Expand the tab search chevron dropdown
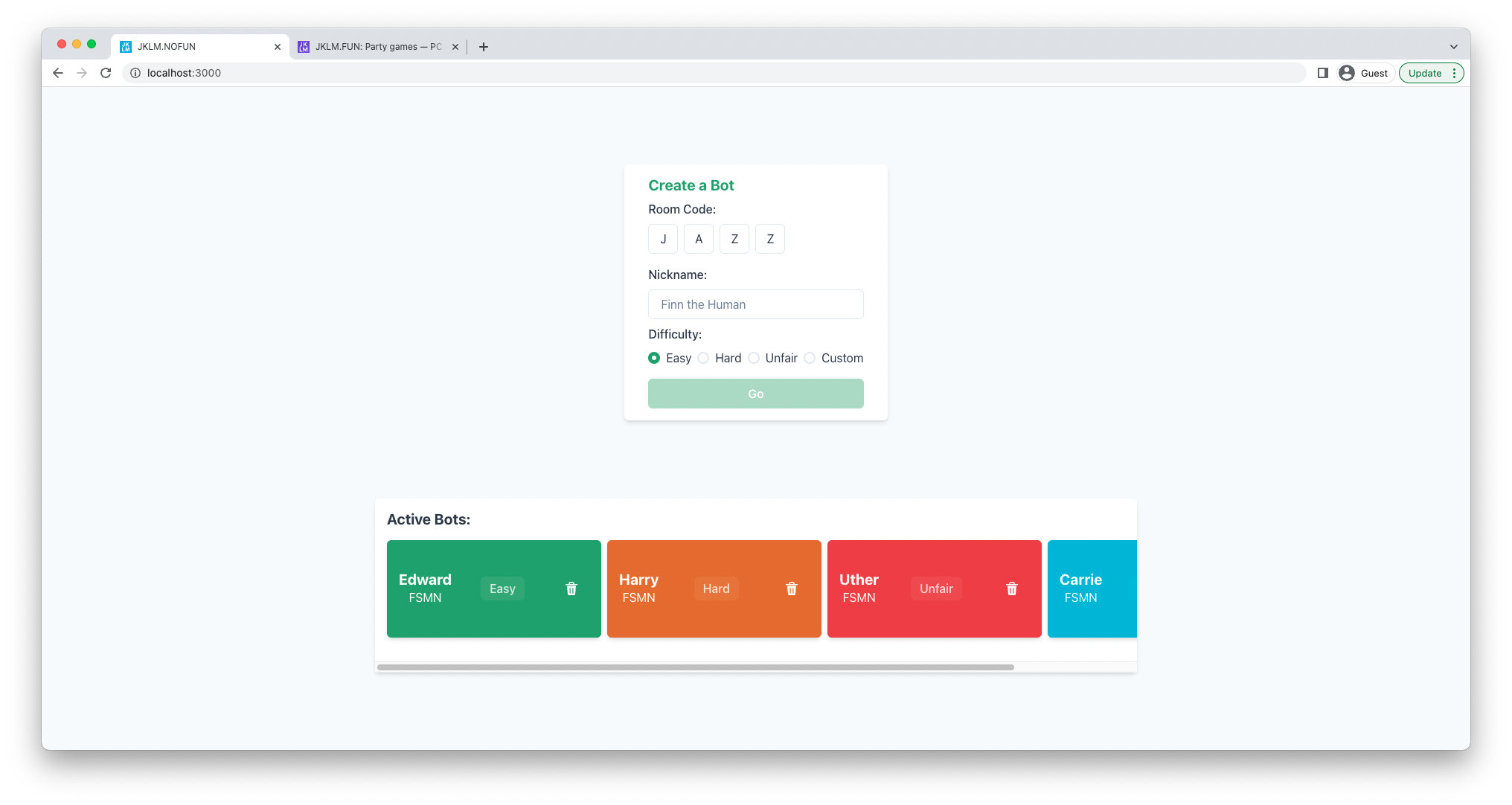 (x=1453, y=47)
